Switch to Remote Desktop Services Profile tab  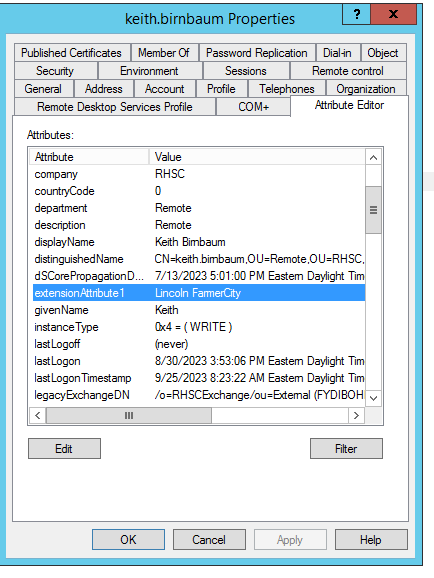(115, 107)
